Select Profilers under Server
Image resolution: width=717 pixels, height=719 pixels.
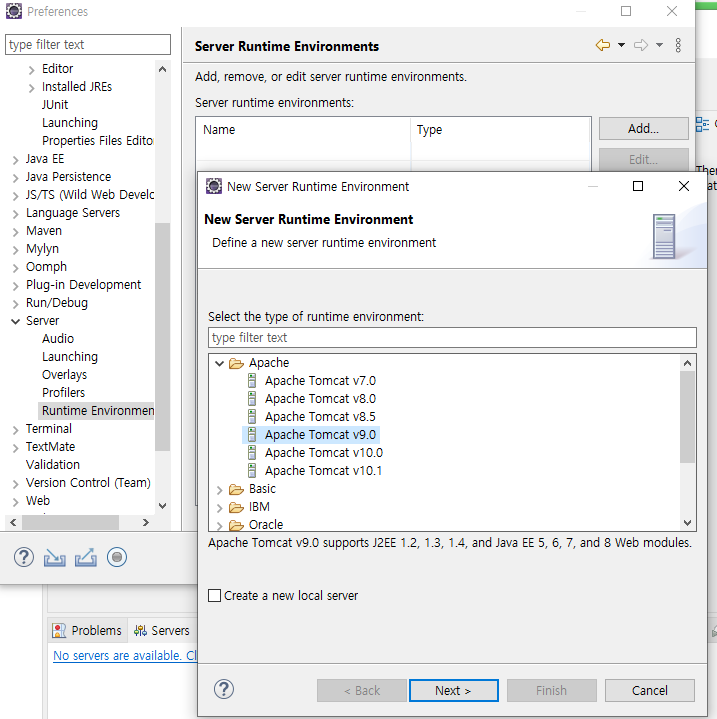coord(63,393)
